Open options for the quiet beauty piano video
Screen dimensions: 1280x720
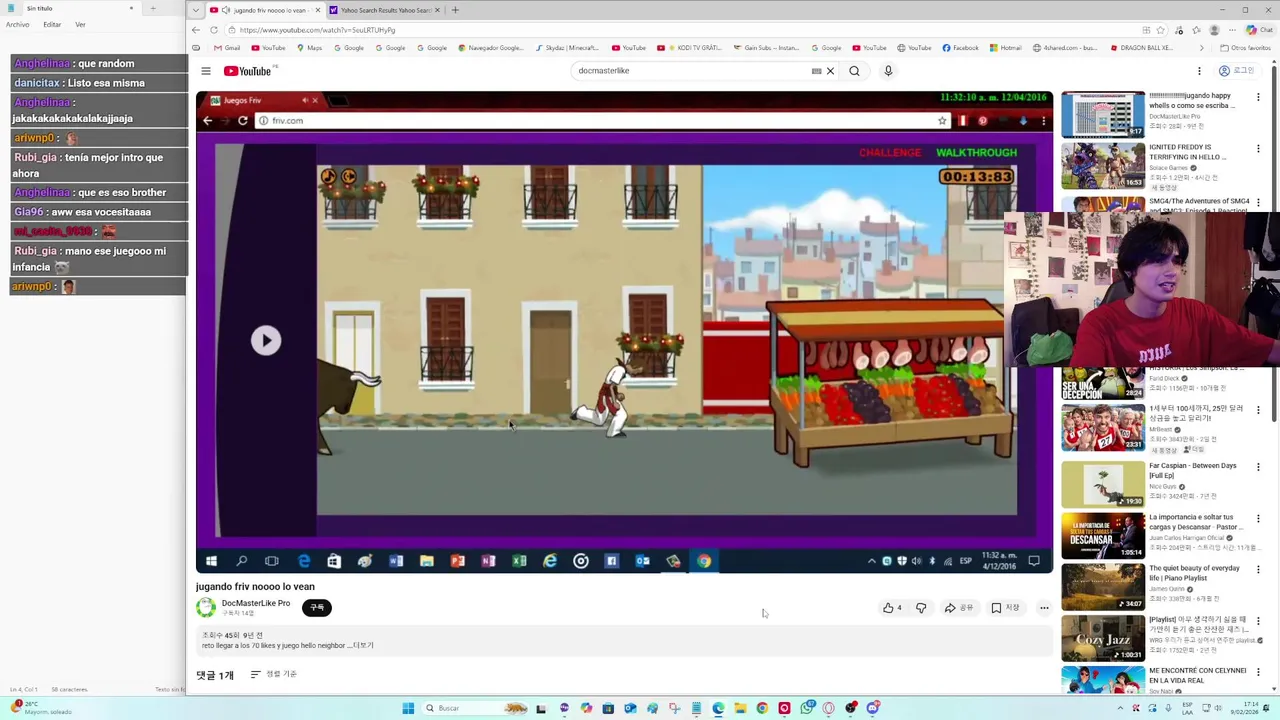pyautogui.click(x=1258, y=570)
